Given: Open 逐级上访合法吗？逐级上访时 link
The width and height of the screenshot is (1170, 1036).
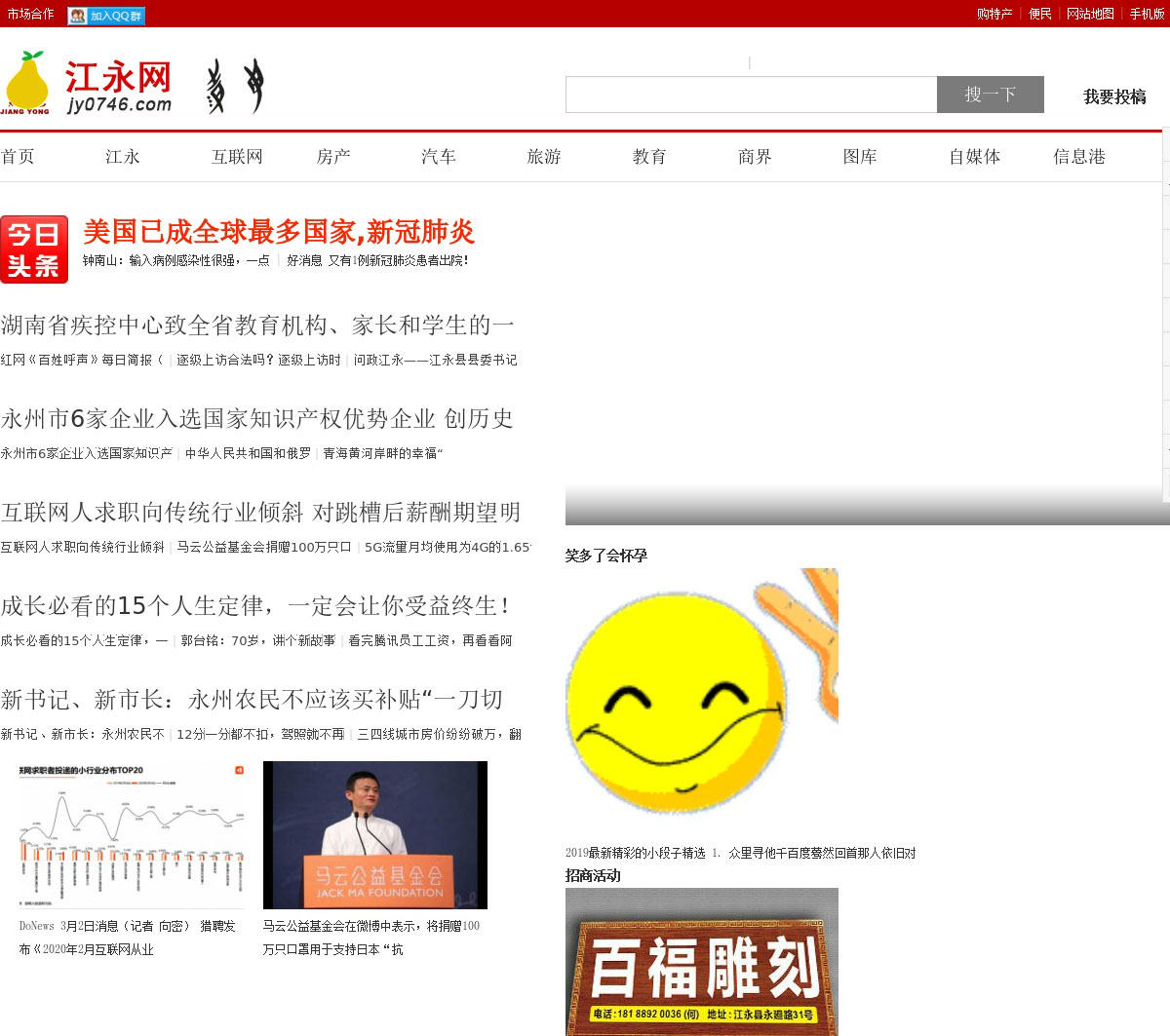Looking at the screenshot, I should point(258,361).
